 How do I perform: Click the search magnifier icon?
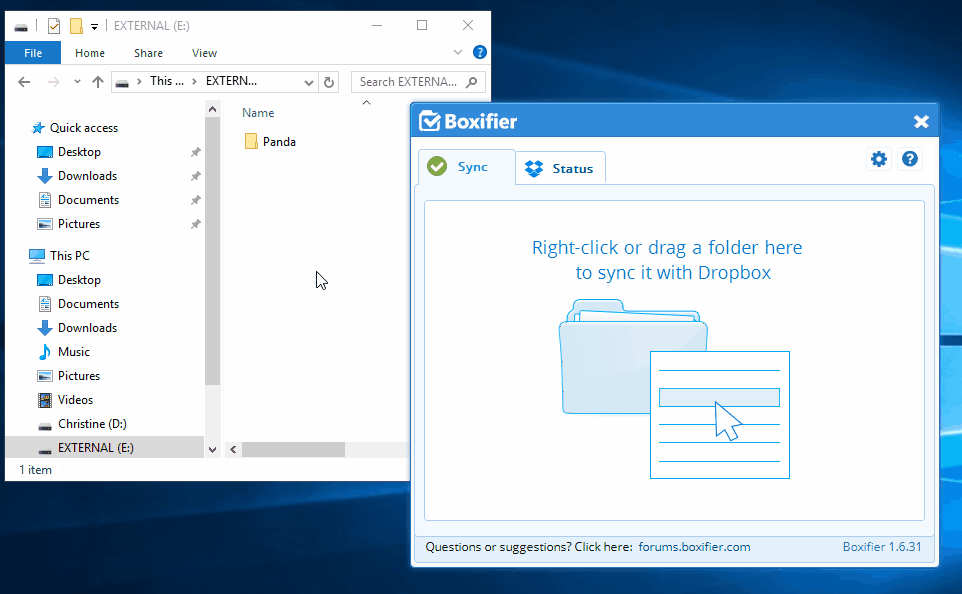coord(472,82)
